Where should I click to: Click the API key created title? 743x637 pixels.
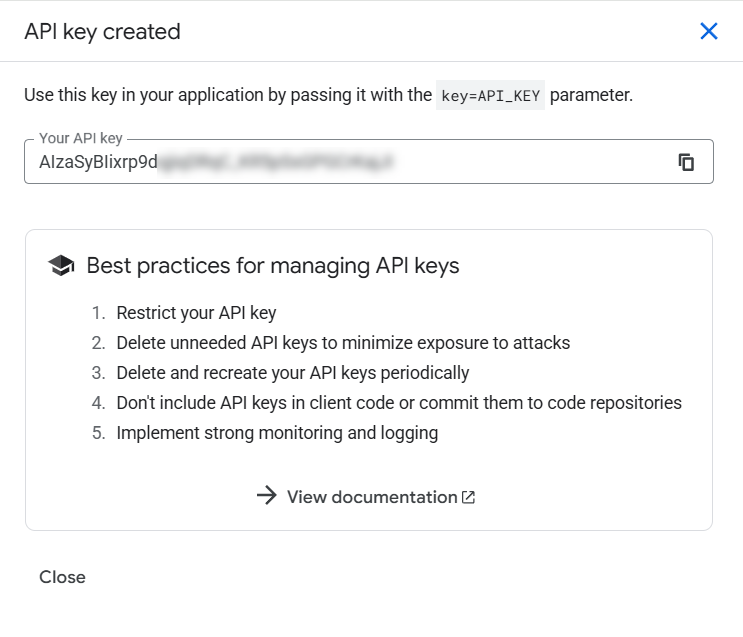102,31
